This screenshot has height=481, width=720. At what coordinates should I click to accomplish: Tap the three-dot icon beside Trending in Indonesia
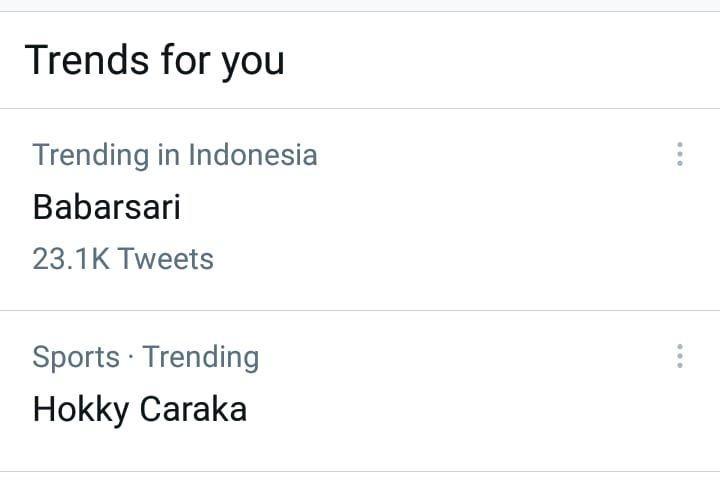[x=680, y=154]
